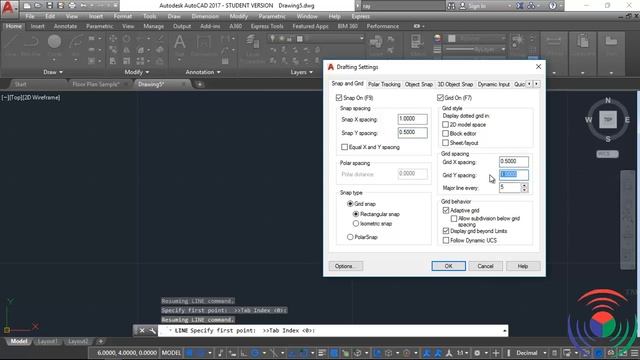
Task: Click the MODEL button in status bar
Action: [171, 353]
